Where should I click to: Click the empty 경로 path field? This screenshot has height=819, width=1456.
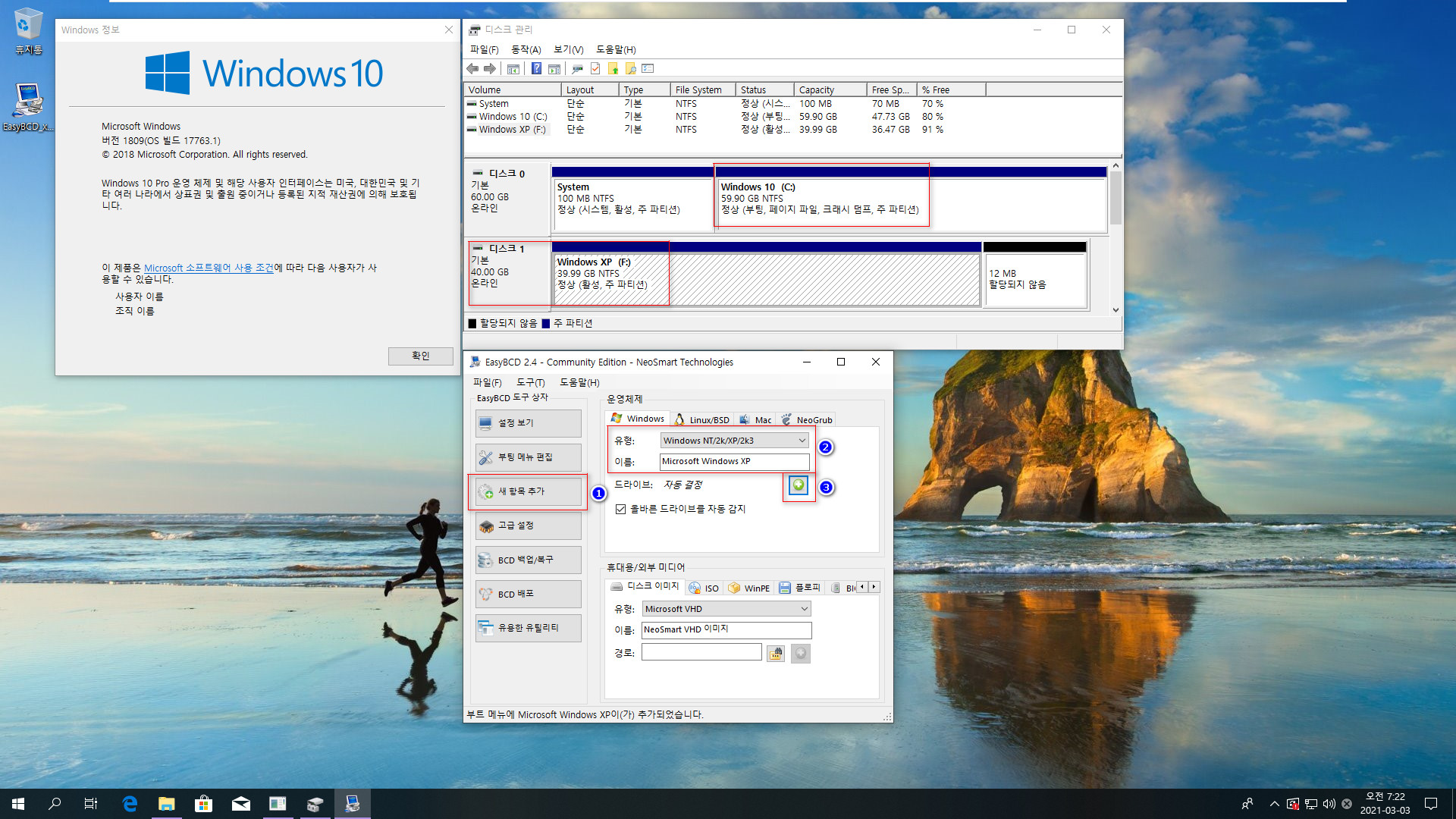click(701, 652)
